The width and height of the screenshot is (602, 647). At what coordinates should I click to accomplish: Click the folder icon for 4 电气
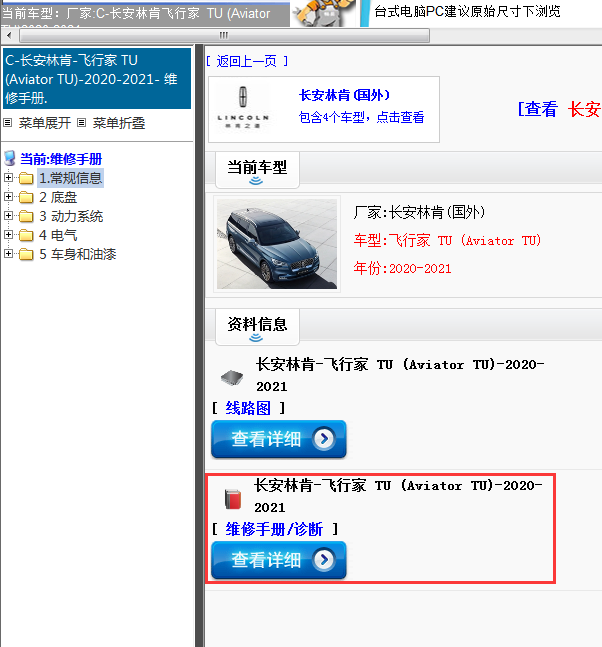(x=26, y=235)
